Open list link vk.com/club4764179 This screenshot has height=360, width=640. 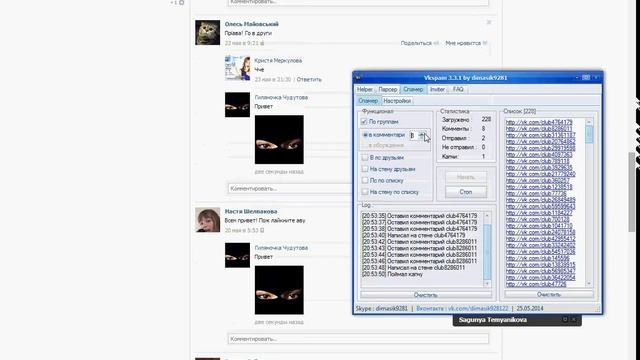(x=539, y=122)
